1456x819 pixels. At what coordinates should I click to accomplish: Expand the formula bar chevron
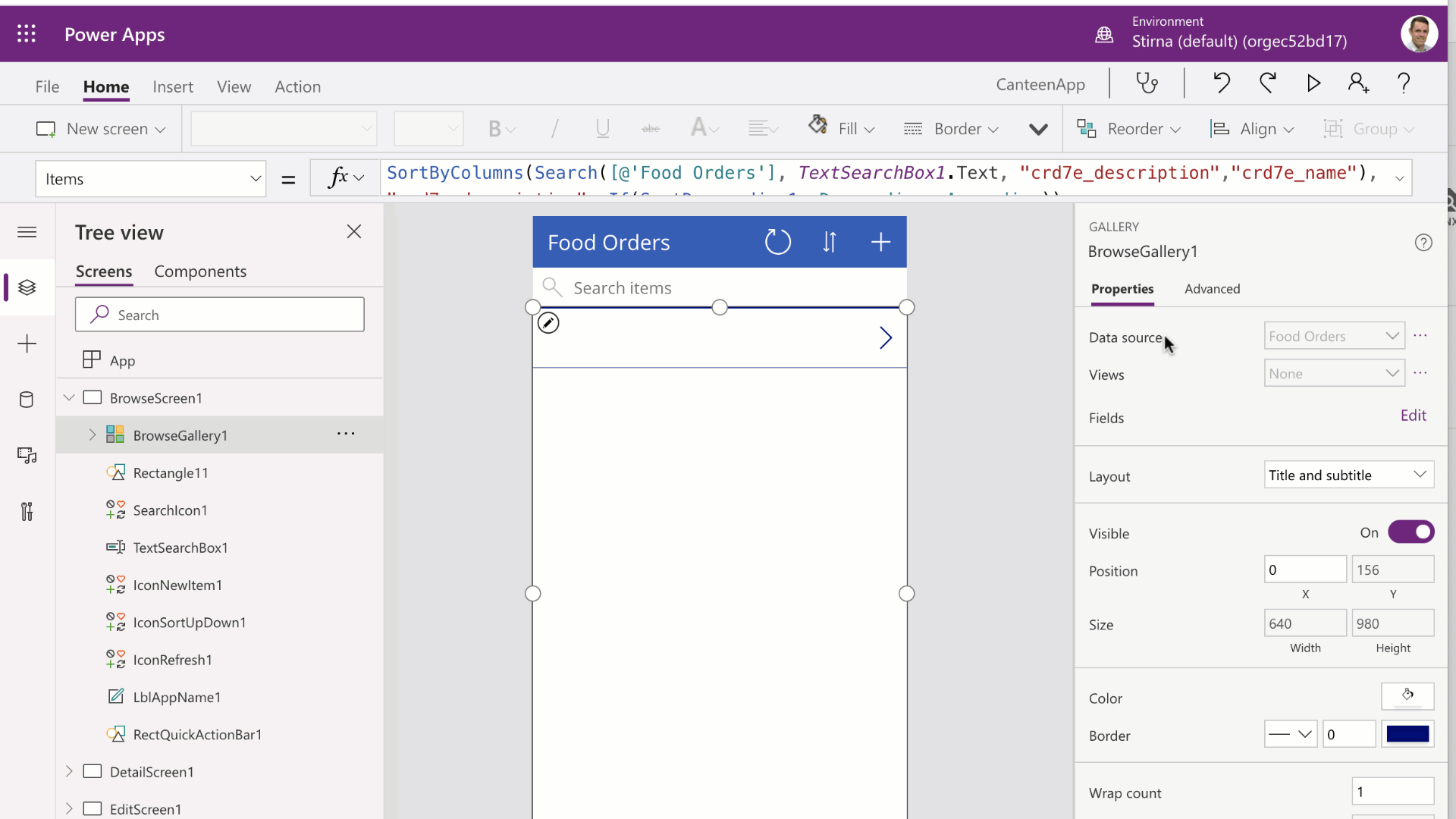pyautogui.click(x=1399, y=179)
